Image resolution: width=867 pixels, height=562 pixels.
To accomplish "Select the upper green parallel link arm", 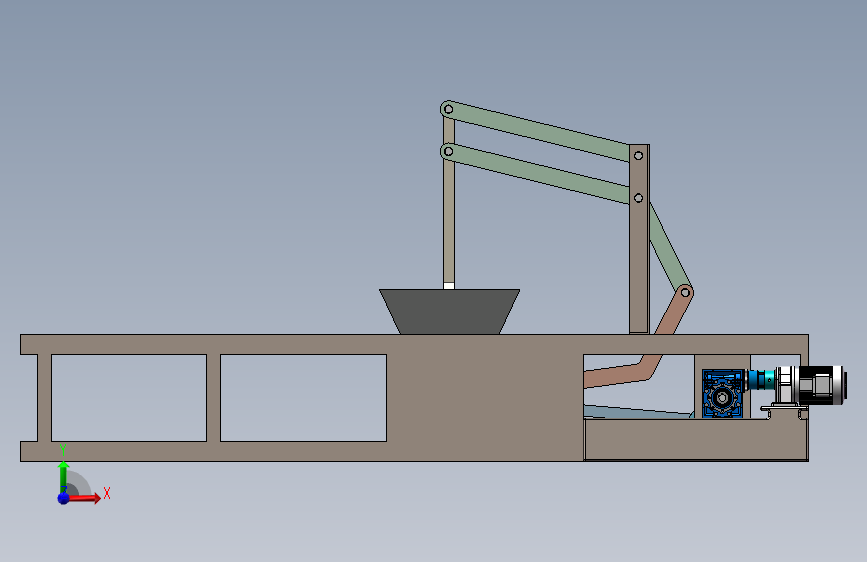I will pos(539,132).
